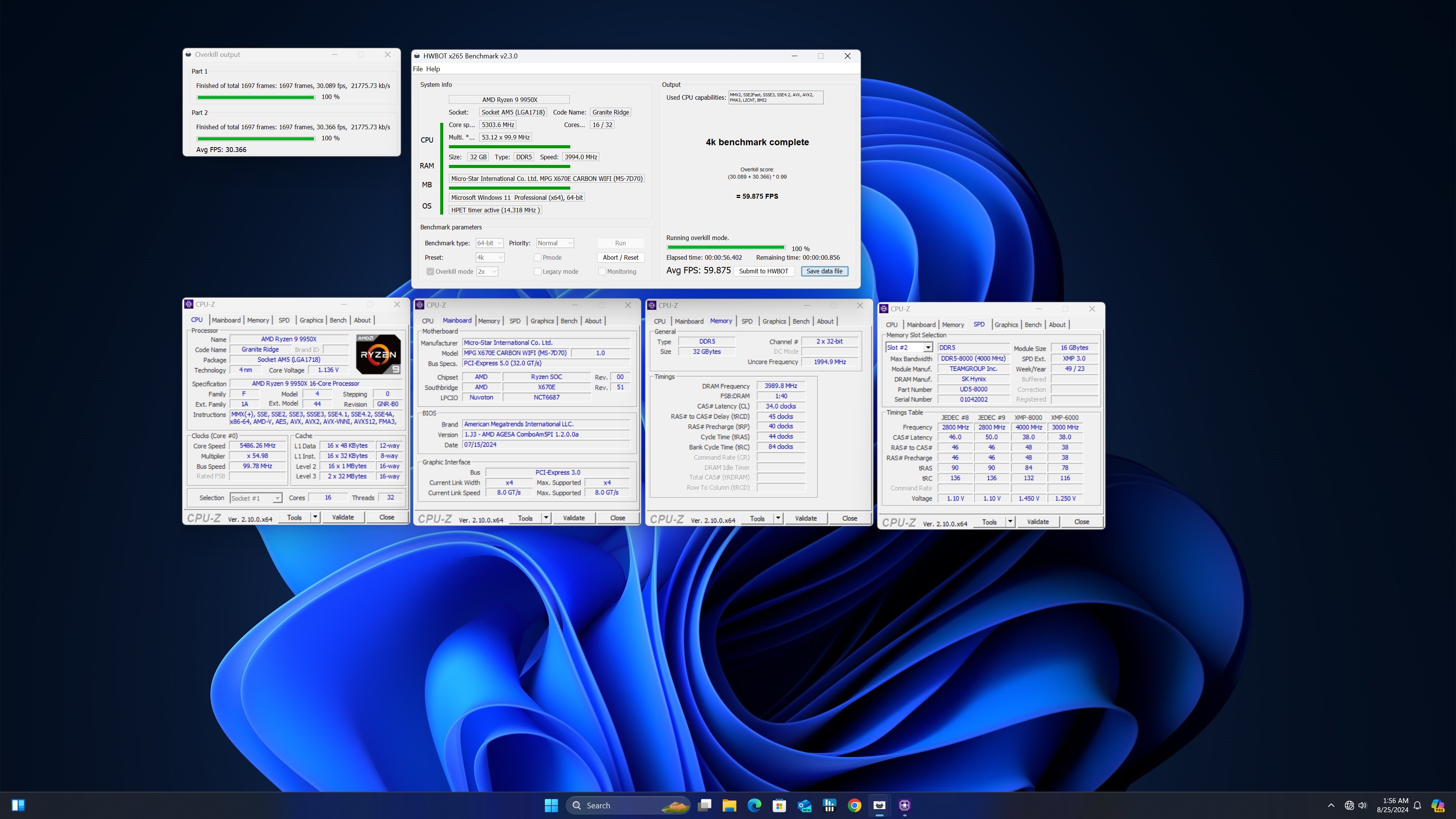Click the overkill mode progress bar in HWBOT
Viewport: 1456px width, 819px height.
[726, 247]
